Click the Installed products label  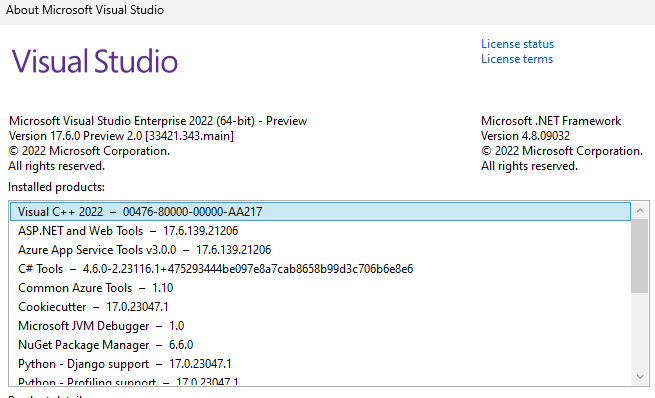click(x=56, y=187)
